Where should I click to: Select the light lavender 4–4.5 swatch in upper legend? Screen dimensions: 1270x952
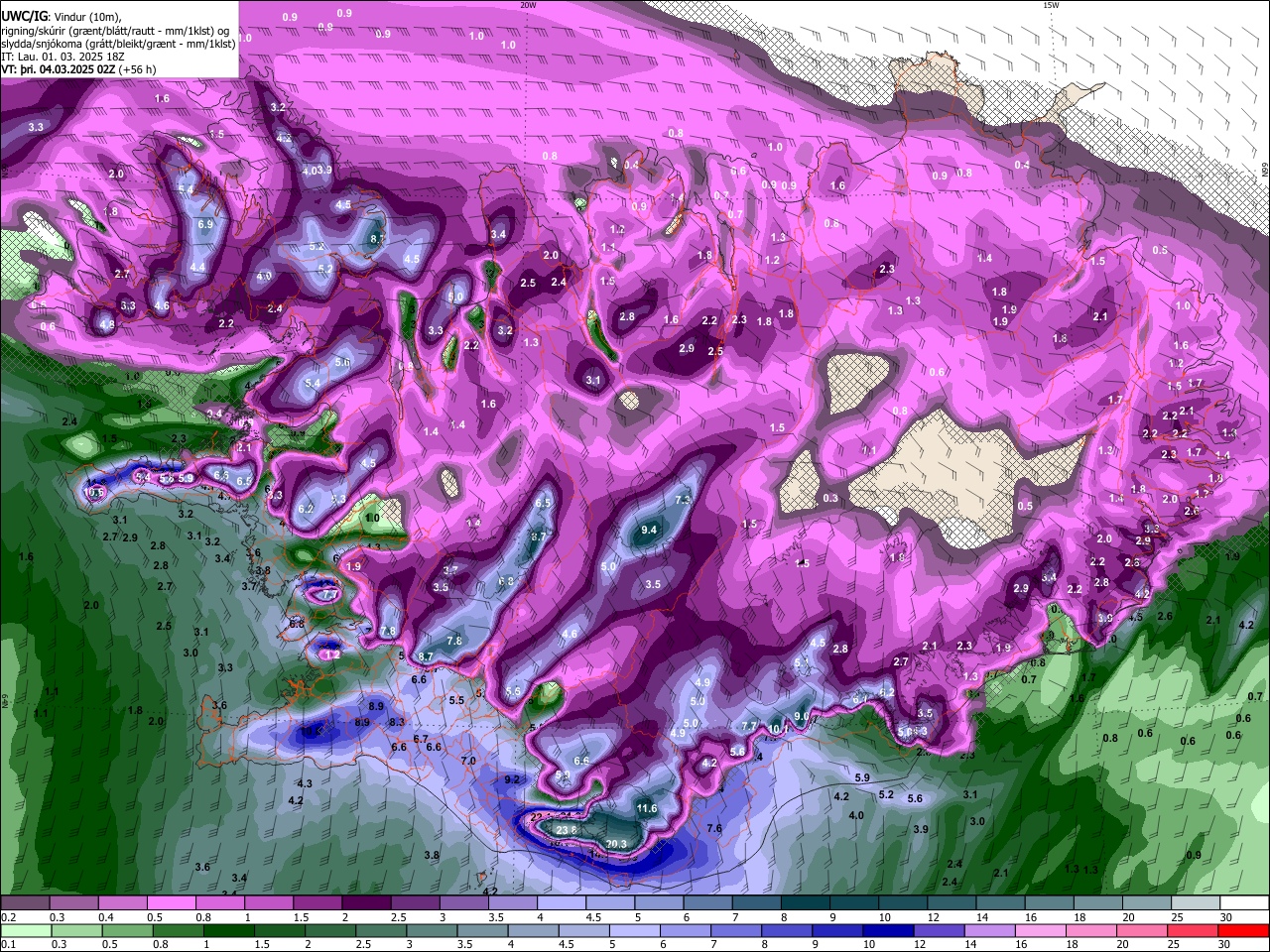(x=562, y=903)
